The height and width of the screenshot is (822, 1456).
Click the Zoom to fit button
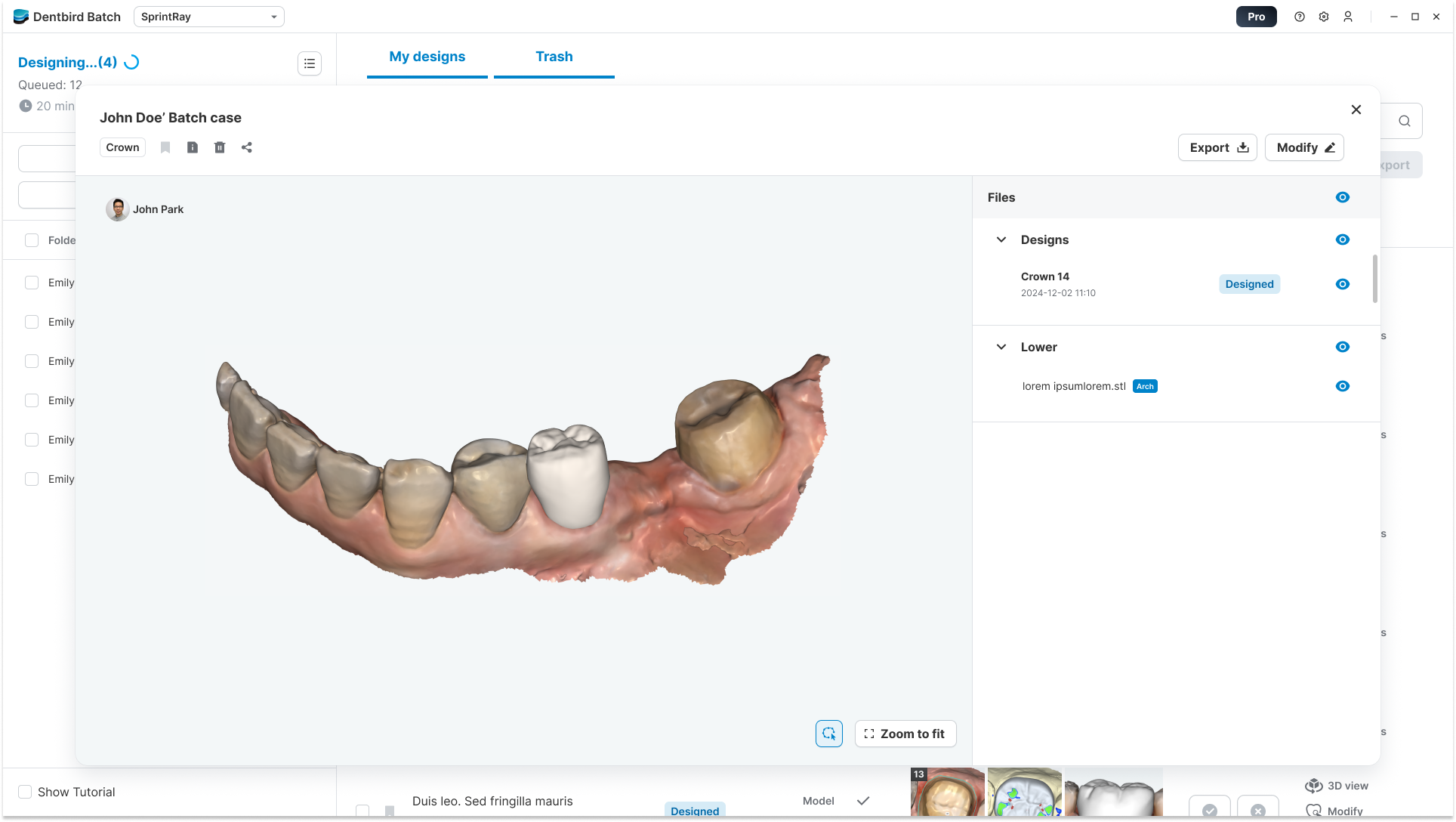(905, 734)
